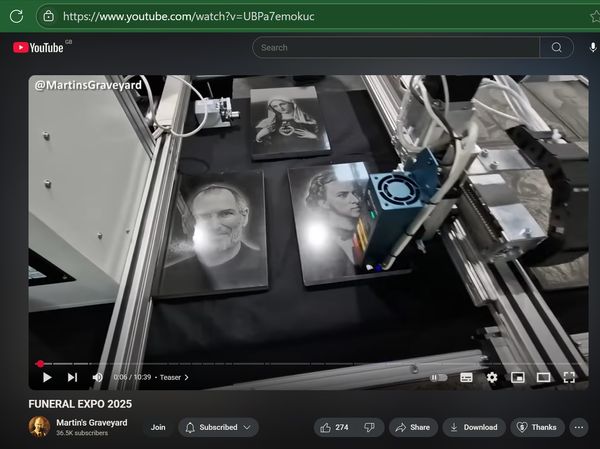Open the Subscribed notification dropdown

point(218,427)
